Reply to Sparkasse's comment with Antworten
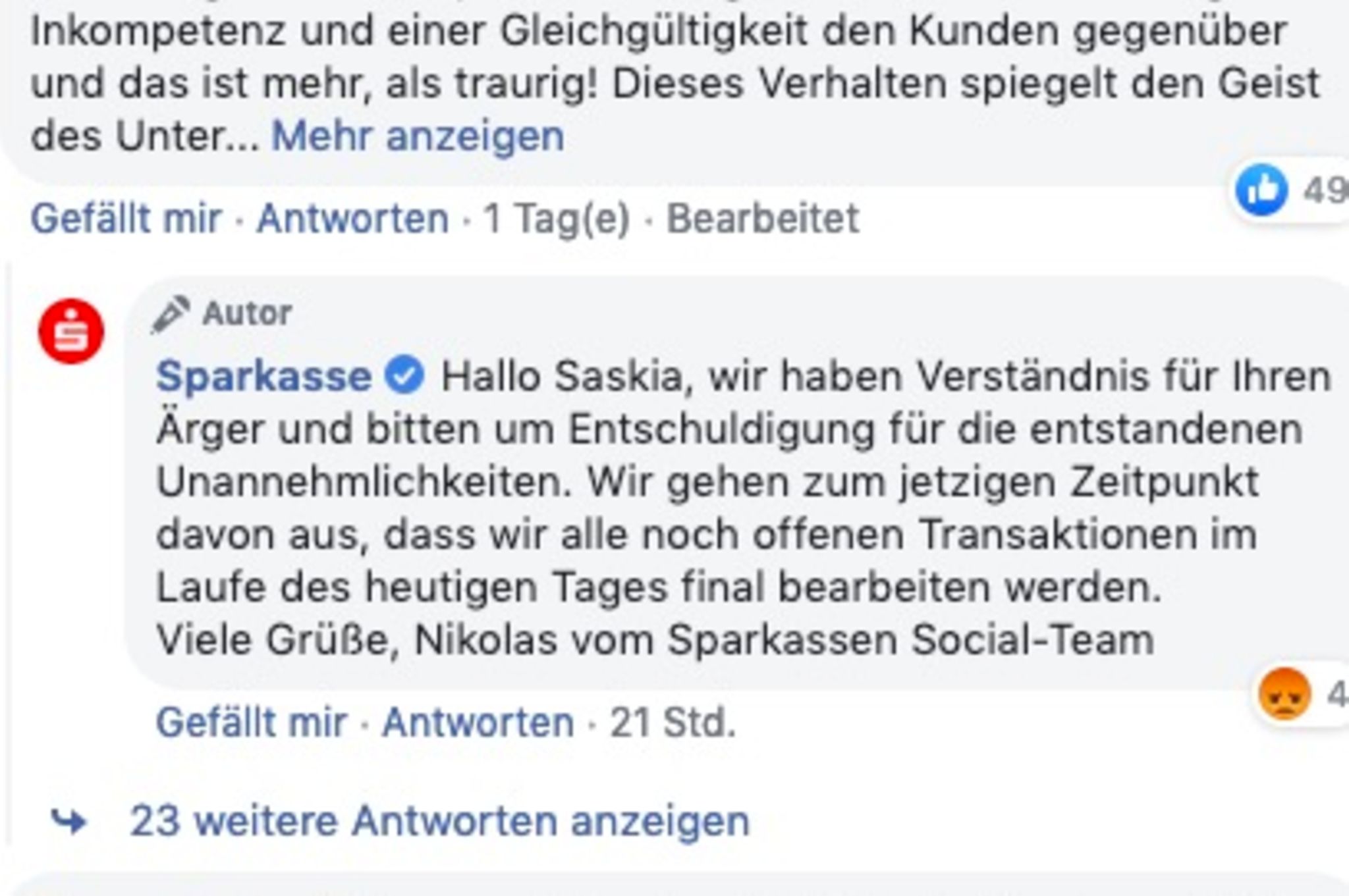This screenshot has height=896, width=1349. pos(478,723)
